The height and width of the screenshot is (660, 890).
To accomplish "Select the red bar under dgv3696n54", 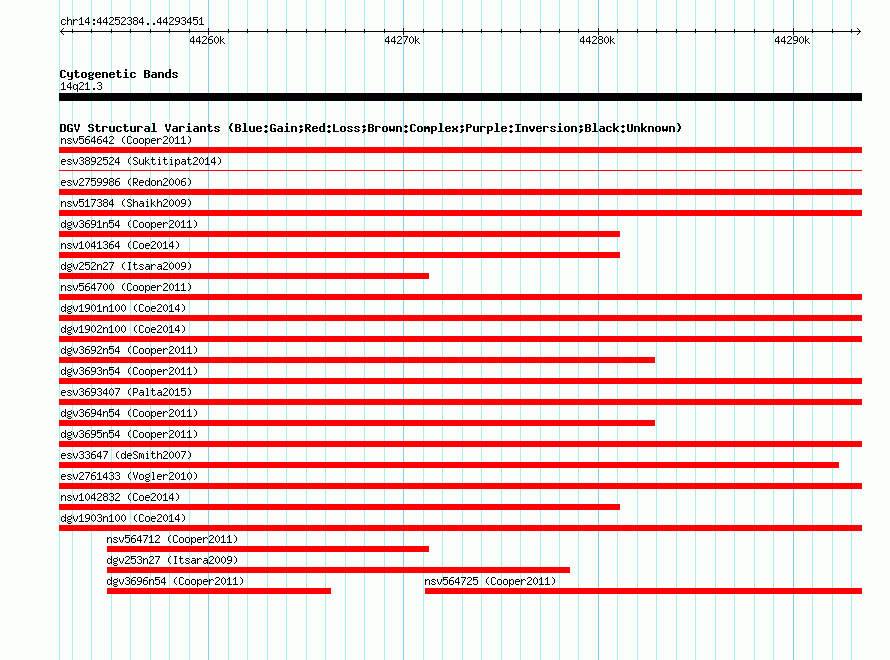I will click(219, 591).
